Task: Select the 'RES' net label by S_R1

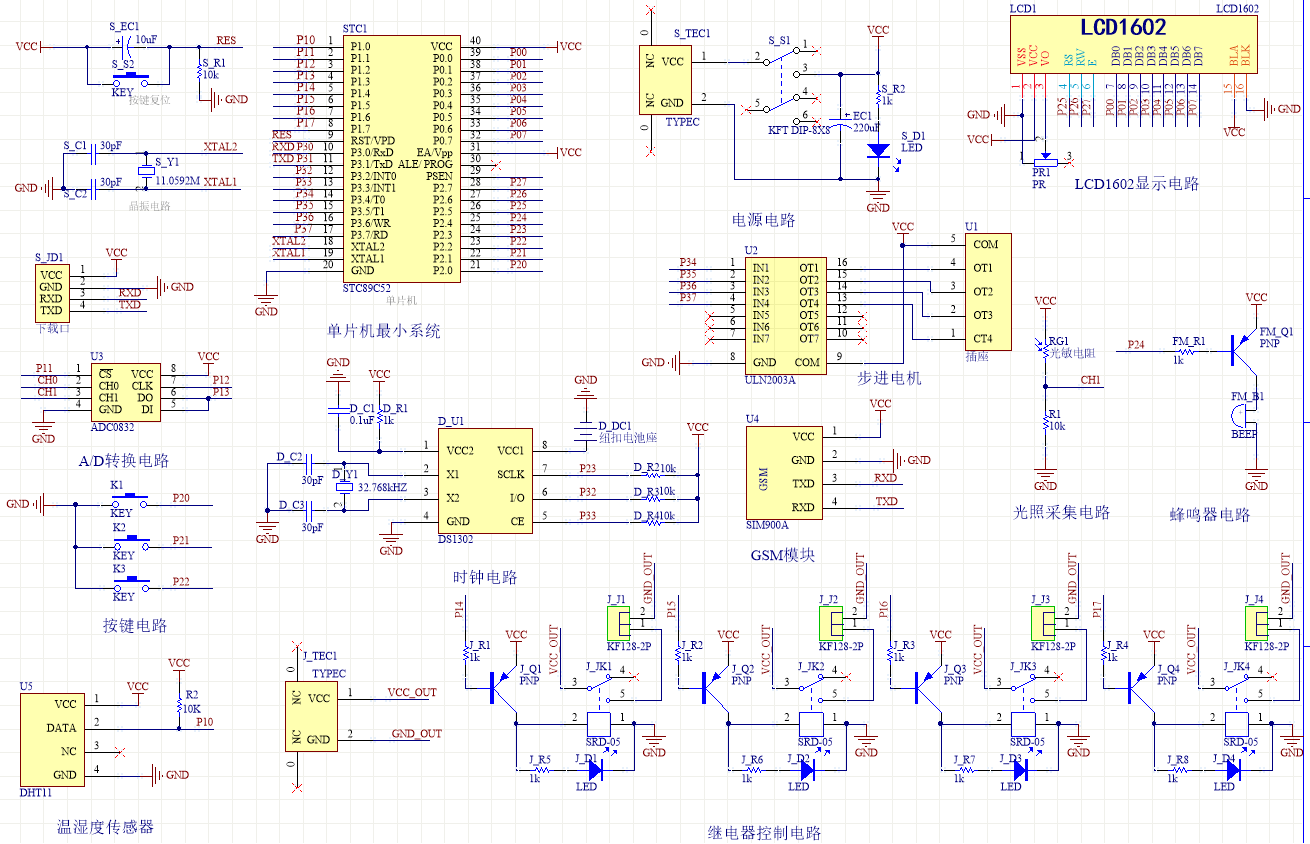Action: 227,41
